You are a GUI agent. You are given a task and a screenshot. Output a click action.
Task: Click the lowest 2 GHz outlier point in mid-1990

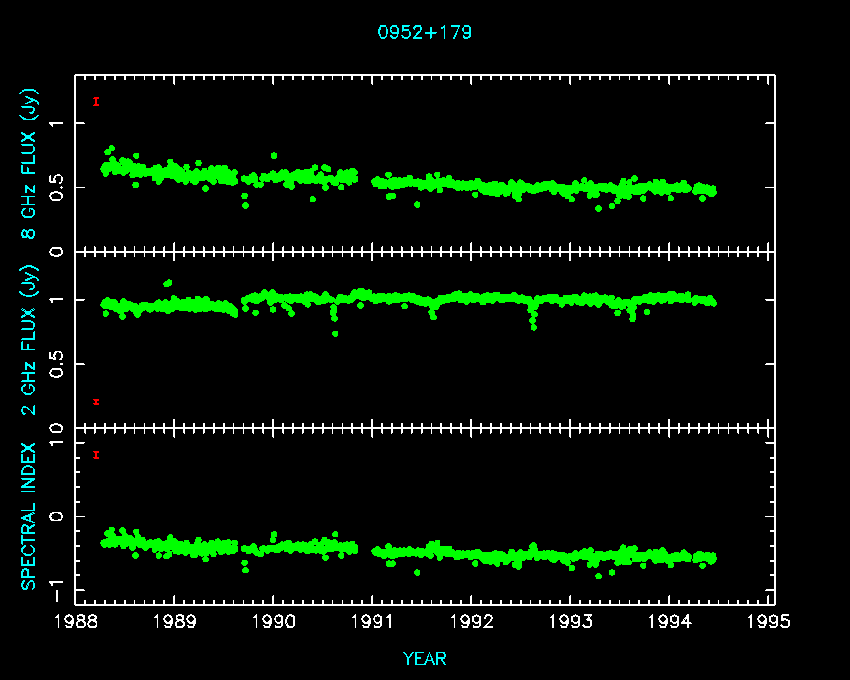coord(335,333)
